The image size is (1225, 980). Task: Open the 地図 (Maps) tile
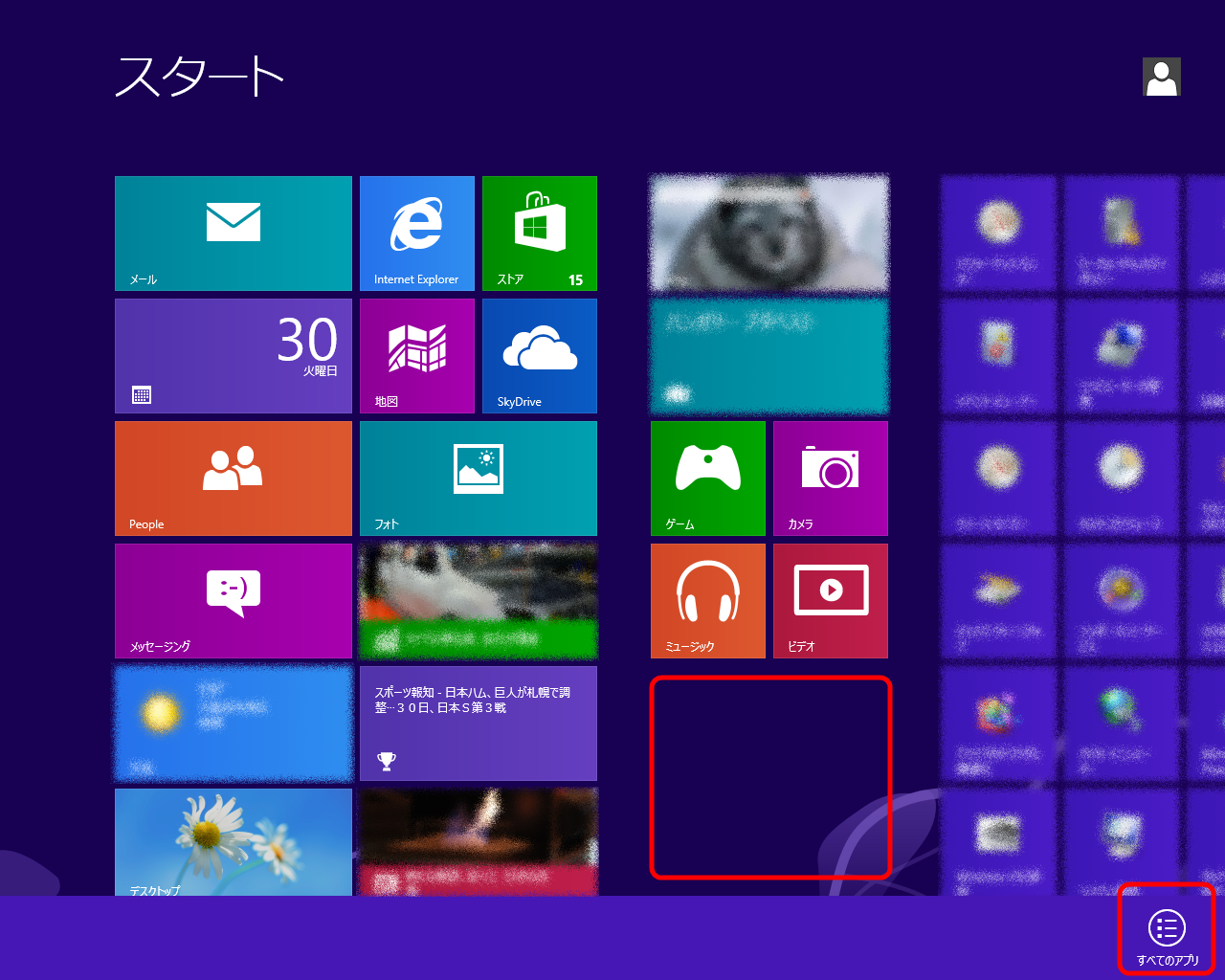click(417, 356)
